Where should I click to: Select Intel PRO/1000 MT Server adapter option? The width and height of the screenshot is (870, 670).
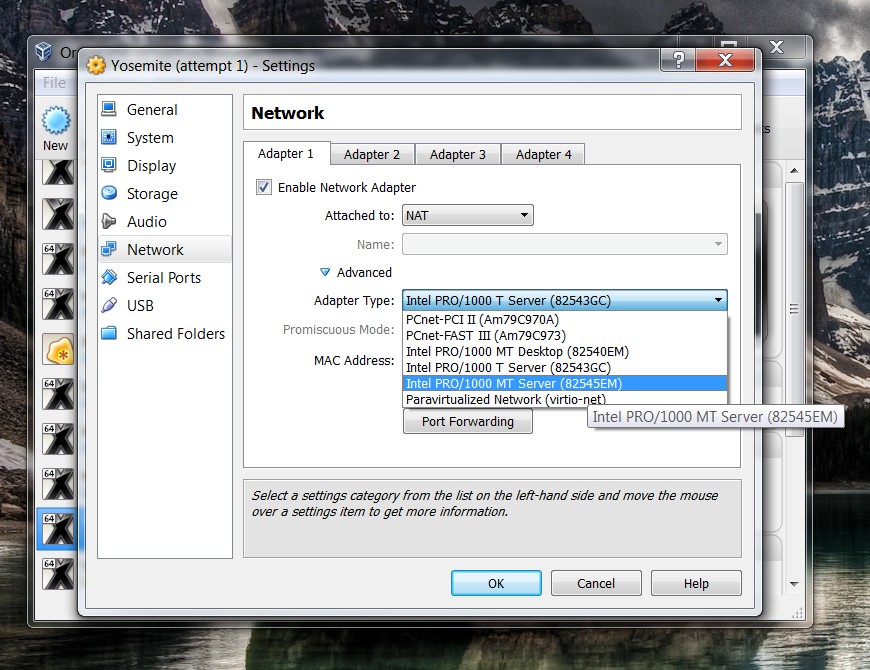(511, 383)
